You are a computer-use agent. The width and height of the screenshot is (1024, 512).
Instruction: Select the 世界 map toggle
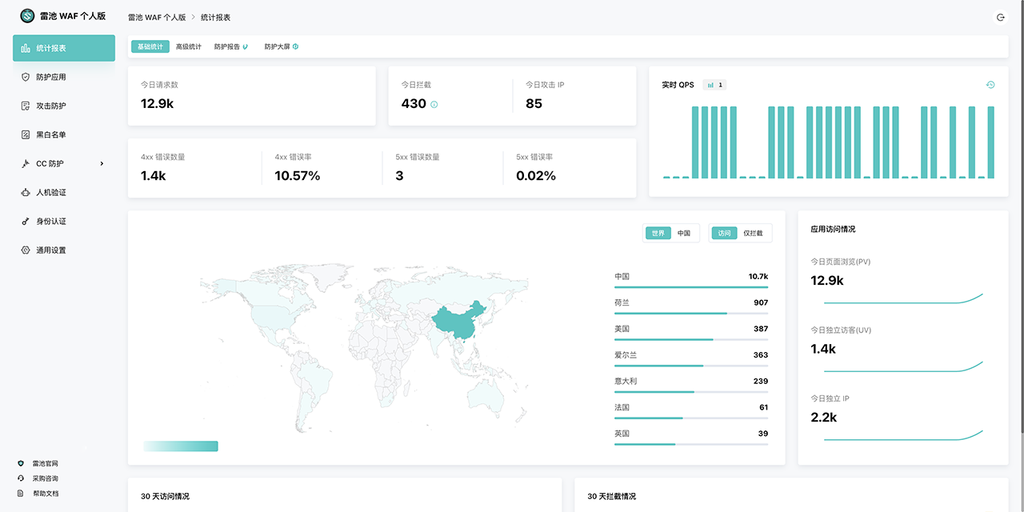pos(657,233)
